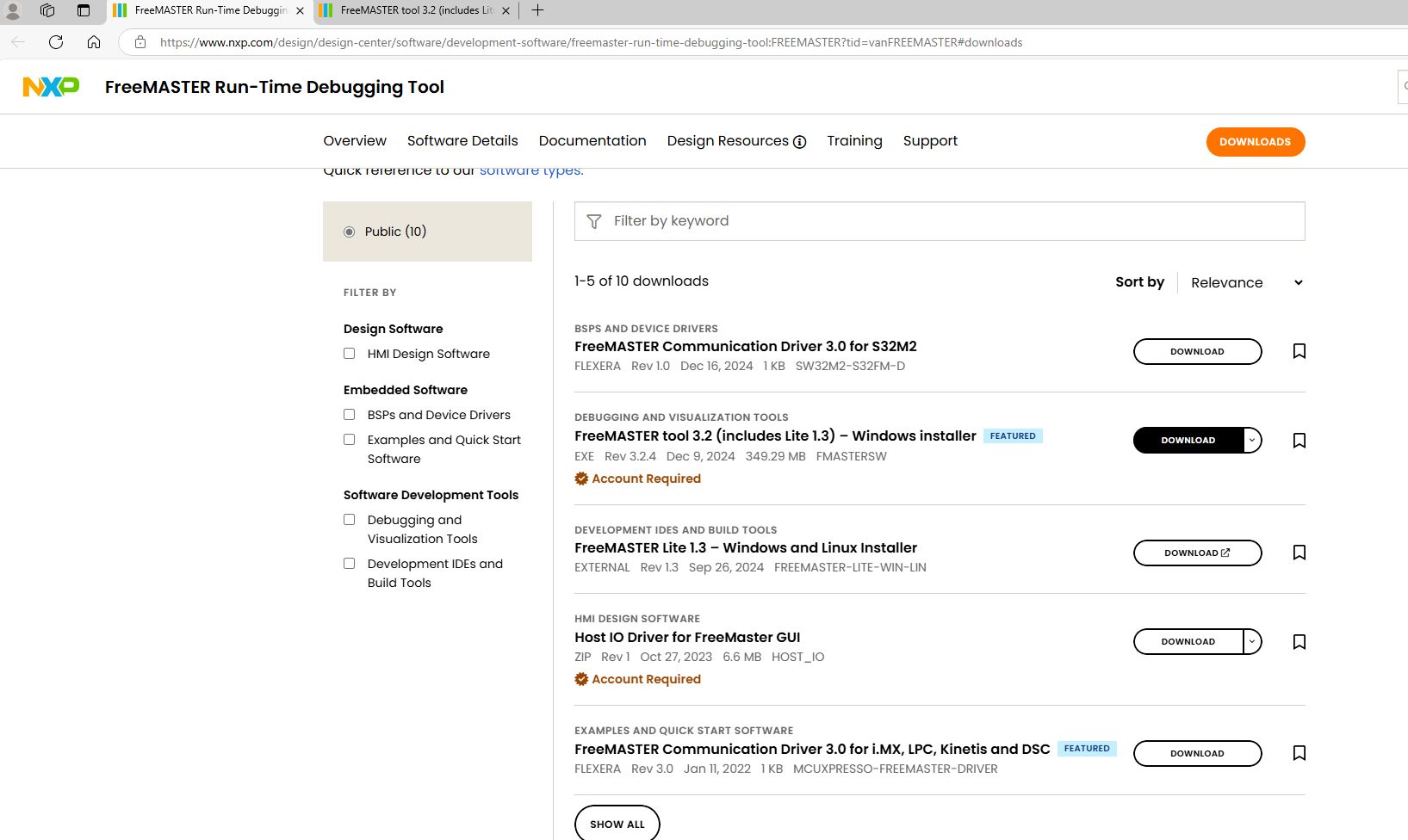Click the Design Resources info icon
1408x840 pixels.
(x=799, y=142)
